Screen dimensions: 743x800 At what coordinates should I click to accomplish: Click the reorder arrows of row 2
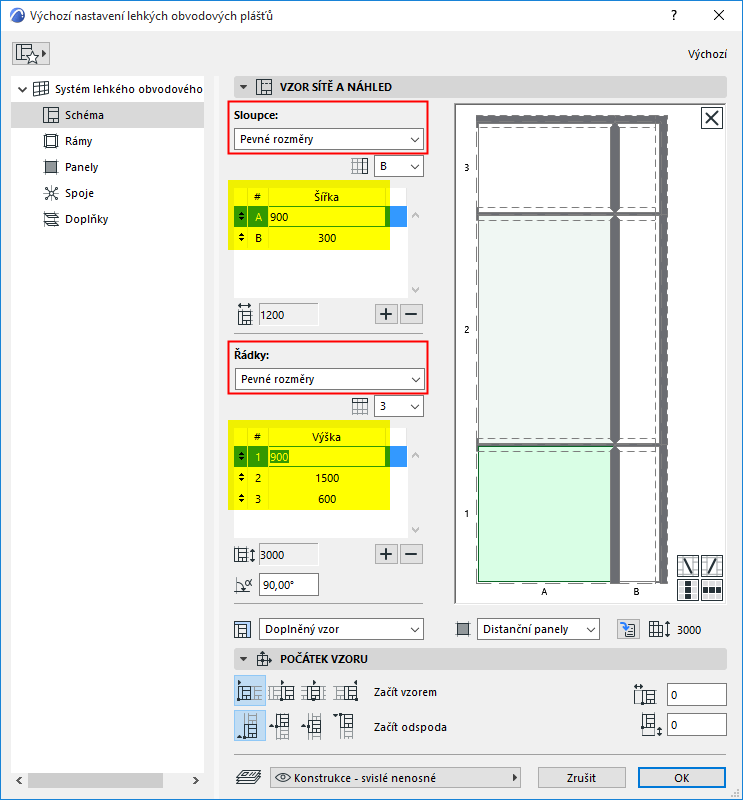point(241,478)
